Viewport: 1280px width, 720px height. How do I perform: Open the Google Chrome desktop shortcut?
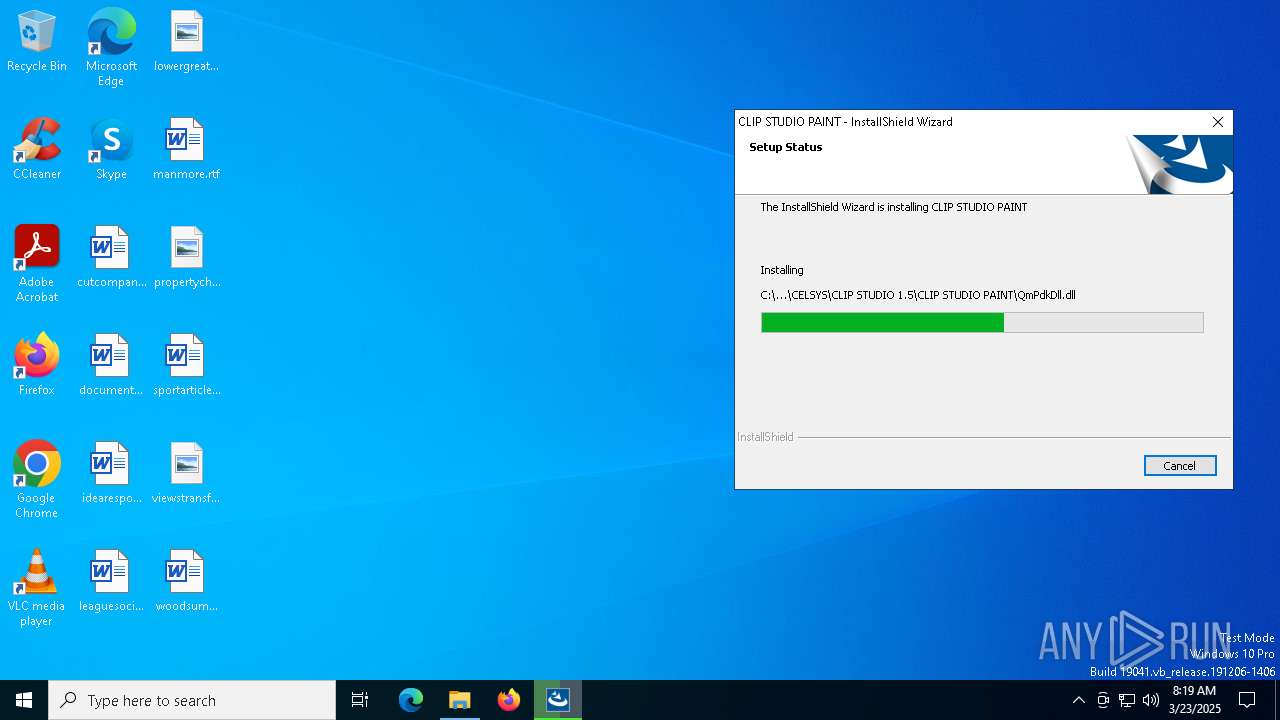click(x=36, y=480)
